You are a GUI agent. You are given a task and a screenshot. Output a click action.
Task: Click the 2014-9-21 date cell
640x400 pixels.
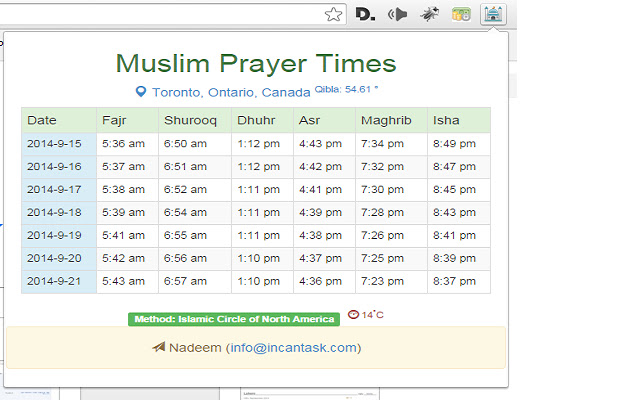[59, 281]
